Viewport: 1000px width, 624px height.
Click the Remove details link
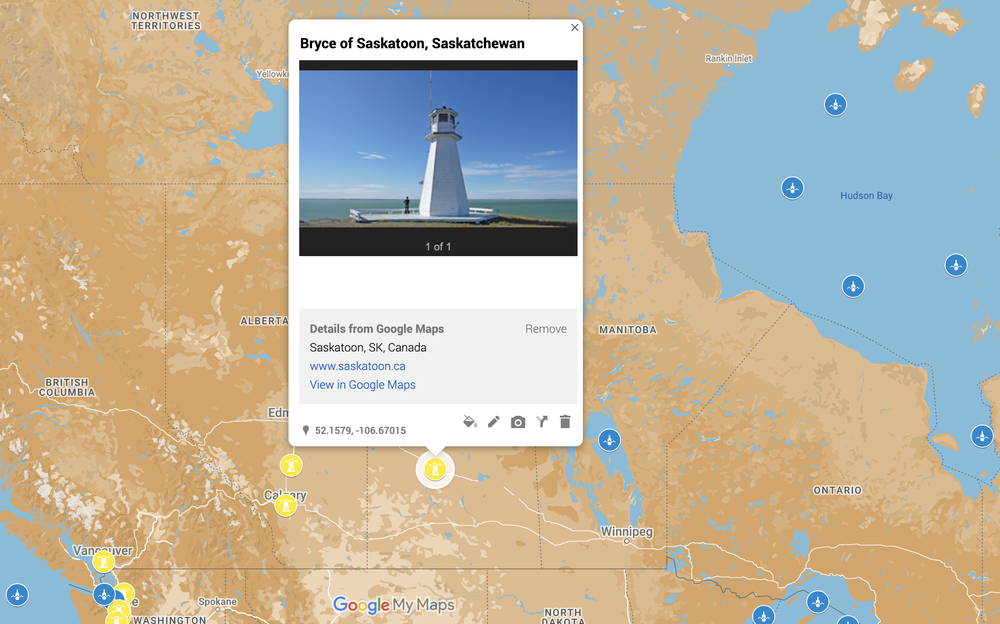[x=546, y=329]
